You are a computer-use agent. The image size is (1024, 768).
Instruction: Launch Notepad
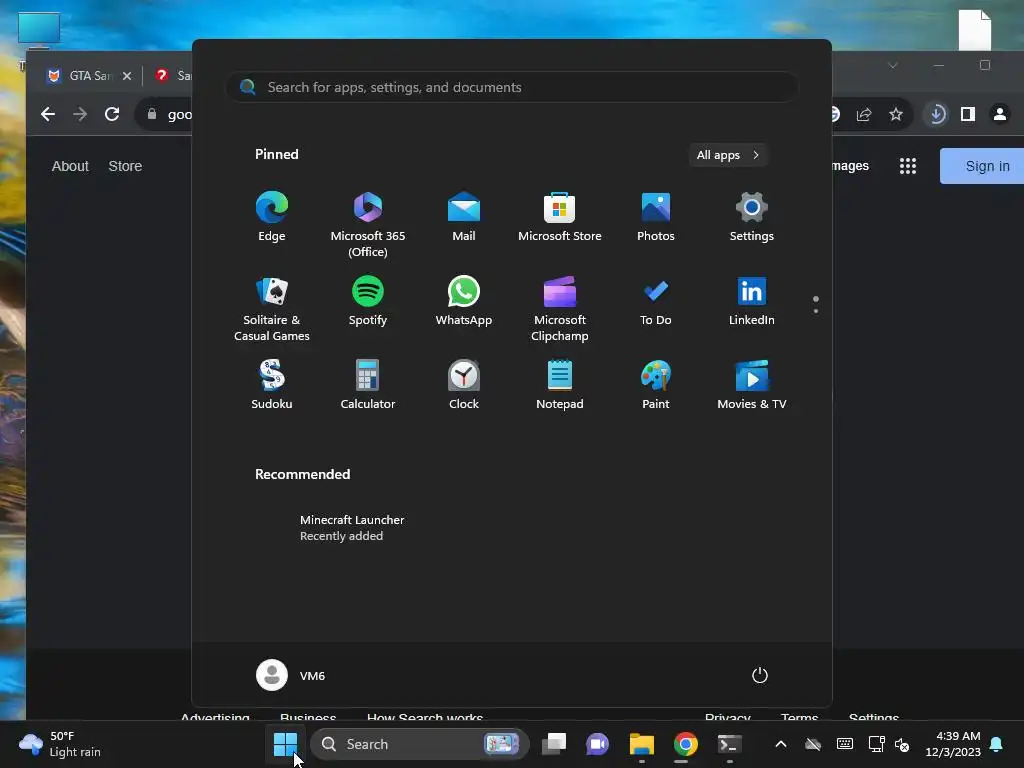pyautogui.click(x=560, y=385)
